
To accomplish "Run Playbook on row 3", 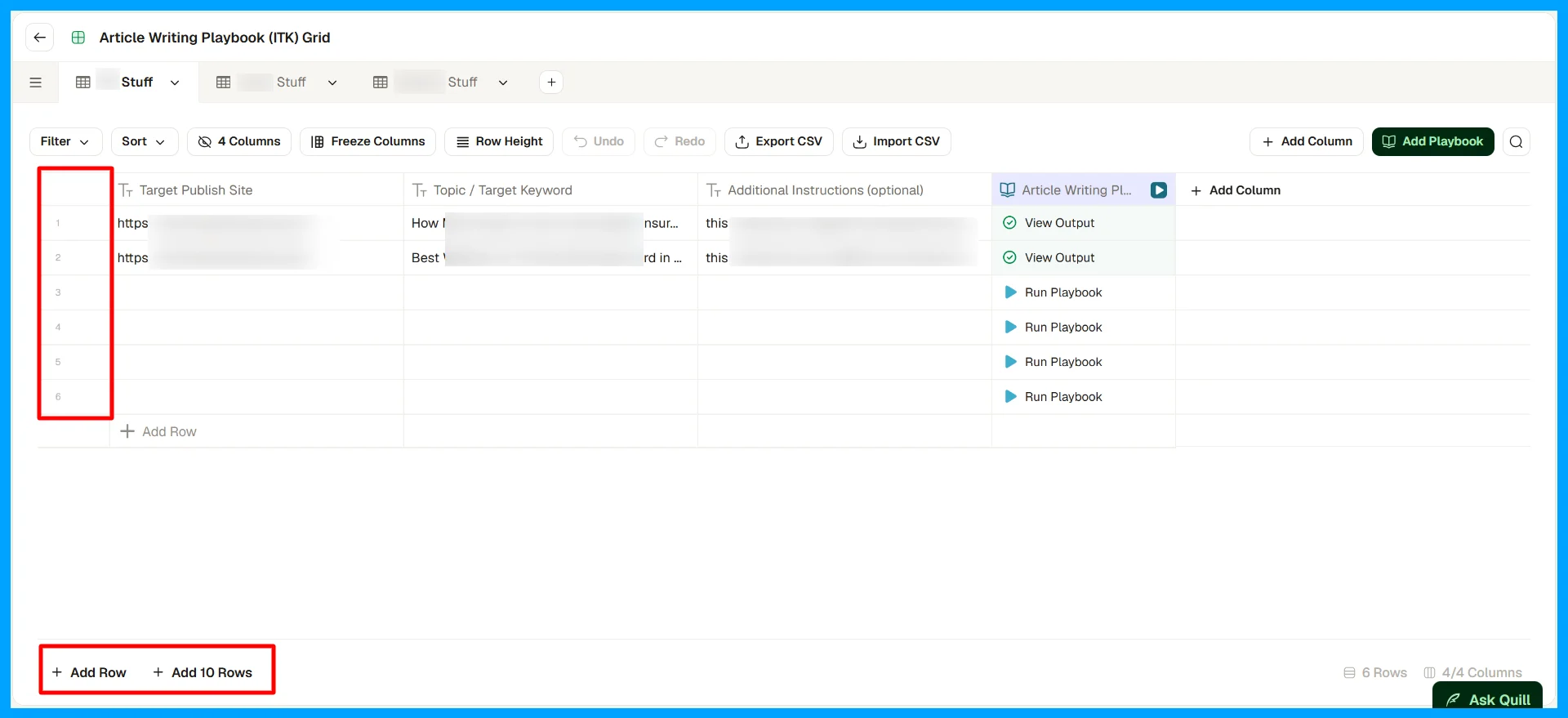I will coord(1053,292).
